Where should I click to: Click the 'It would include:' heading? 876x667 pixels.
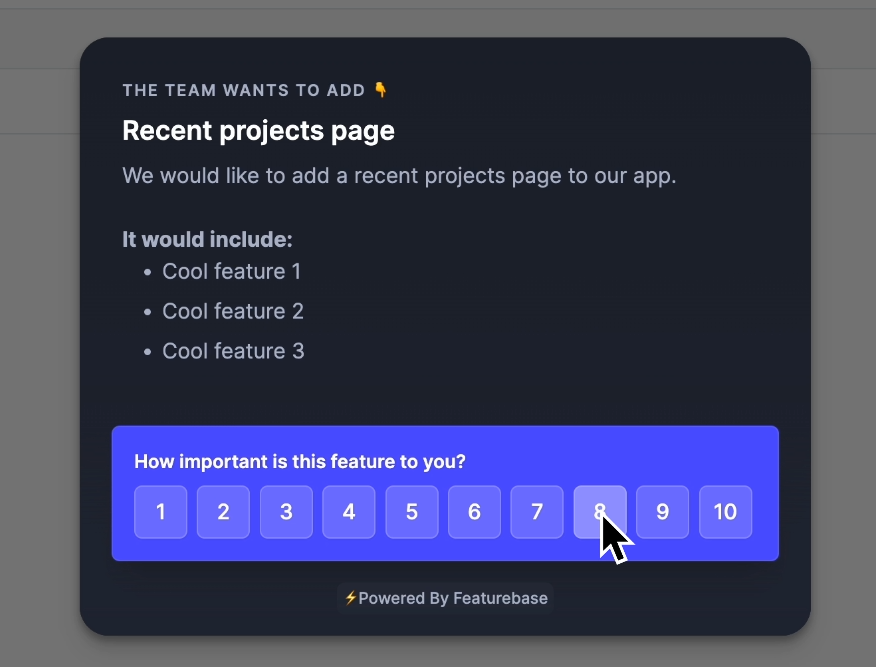point(207,240)
